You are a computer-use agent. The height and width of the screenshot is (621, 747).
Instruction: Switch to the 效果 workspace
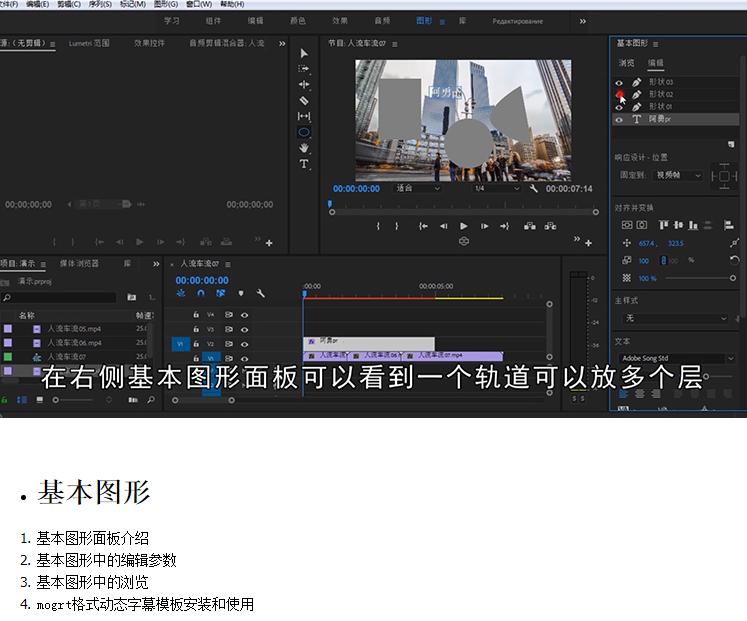click(340, 21)
